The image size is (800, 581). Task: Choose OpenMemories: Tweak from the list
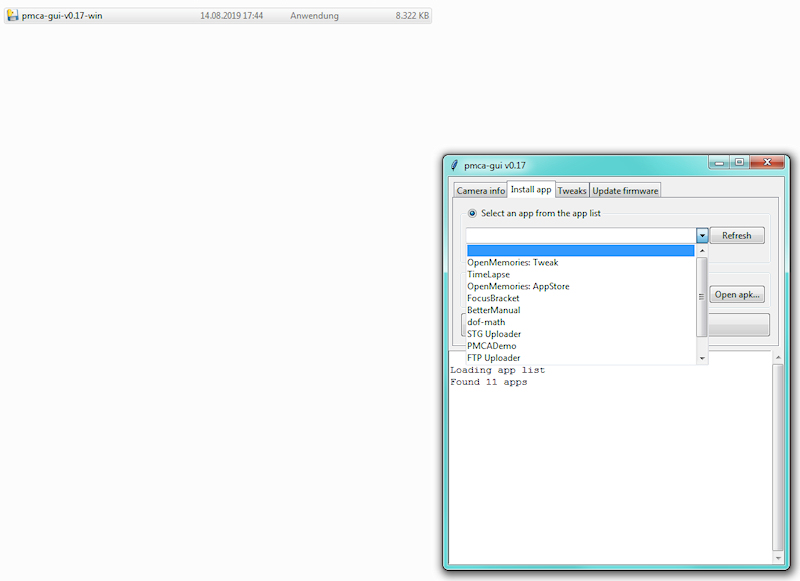(512, 263)
